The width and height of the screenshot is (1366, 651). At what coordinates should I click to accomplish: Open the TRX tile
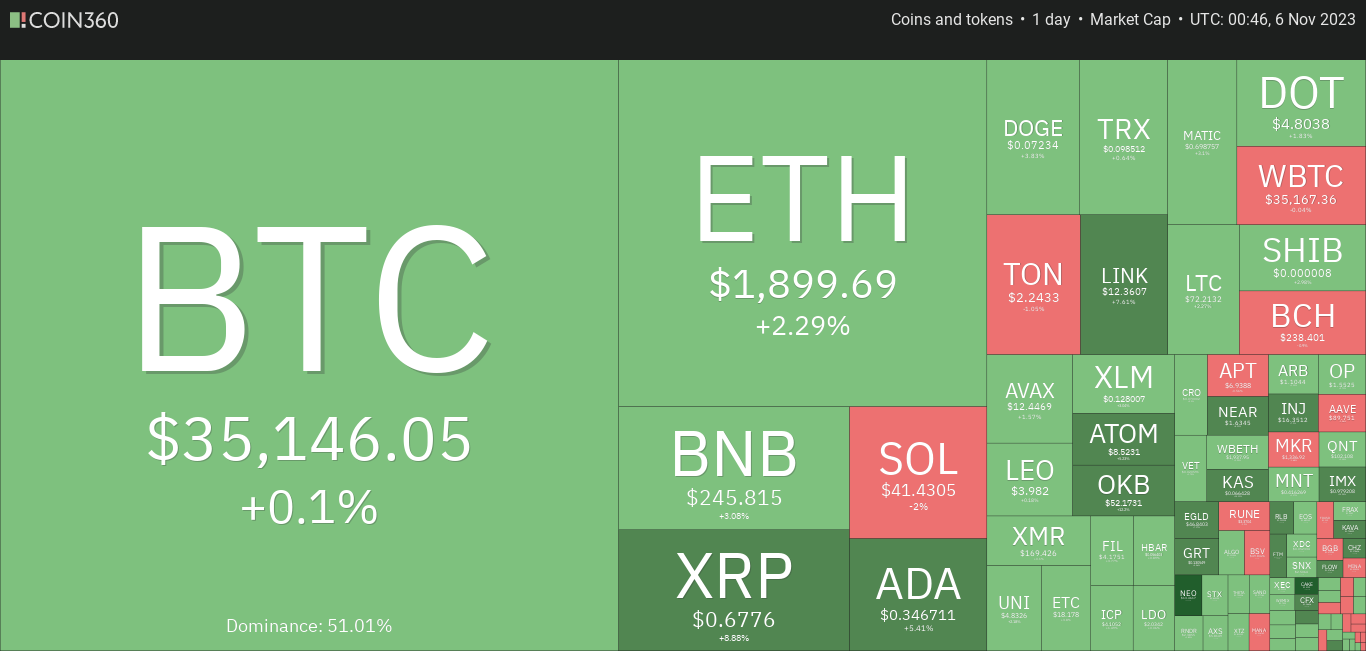1123,137
